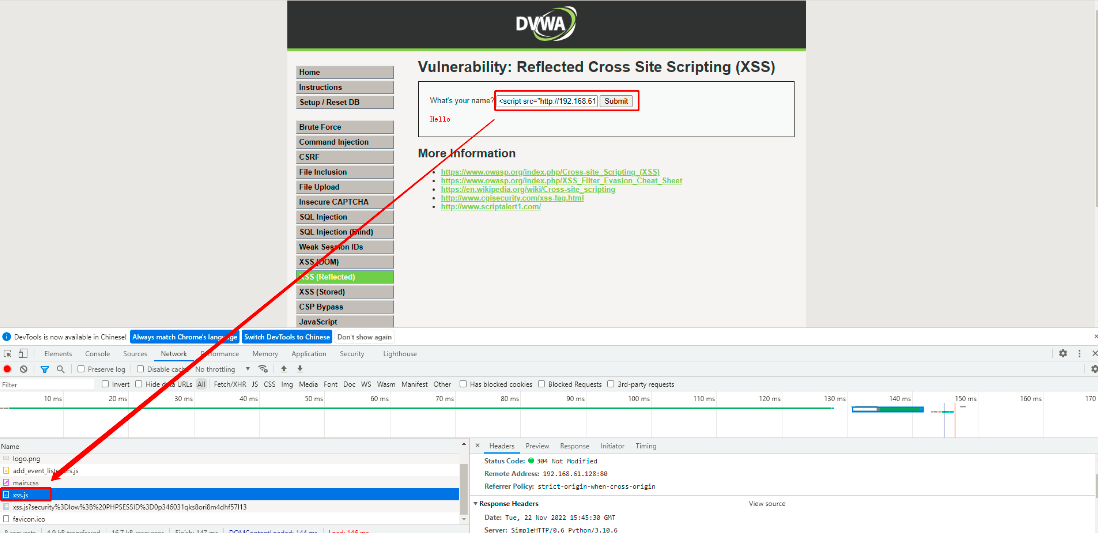Open the Console tab
This screenshot has height=533, width=1098.
coord(97,354)
